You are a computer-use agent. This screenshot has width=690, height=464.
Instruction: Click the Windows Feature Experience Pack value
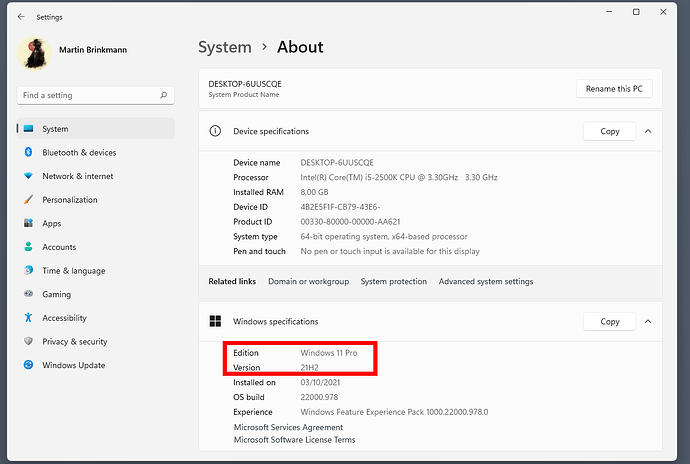pos(394,412)
